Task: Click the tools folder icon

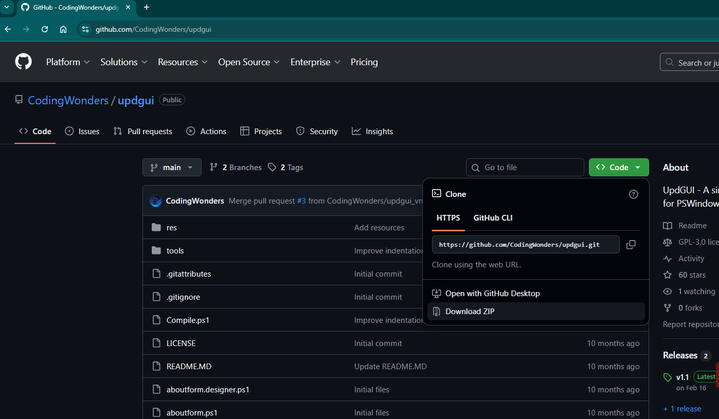Action: click(156, 250)
